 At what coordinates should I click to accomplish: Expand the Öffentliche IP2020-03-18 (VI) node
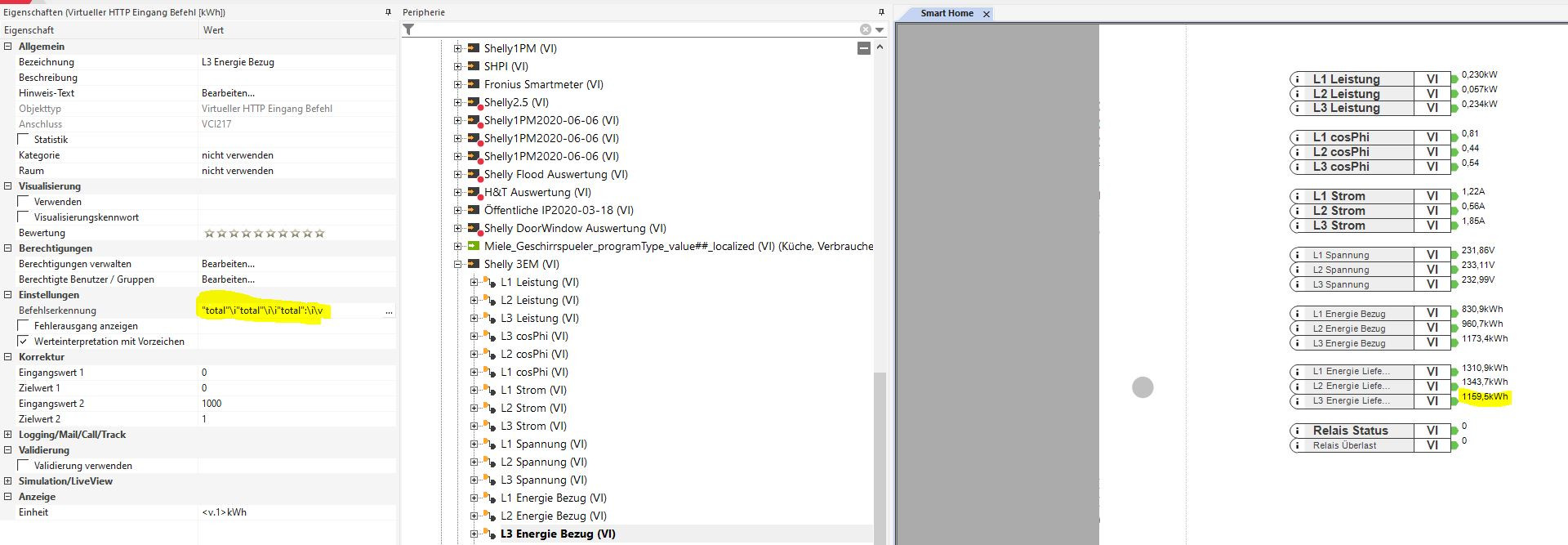point(458,210)
